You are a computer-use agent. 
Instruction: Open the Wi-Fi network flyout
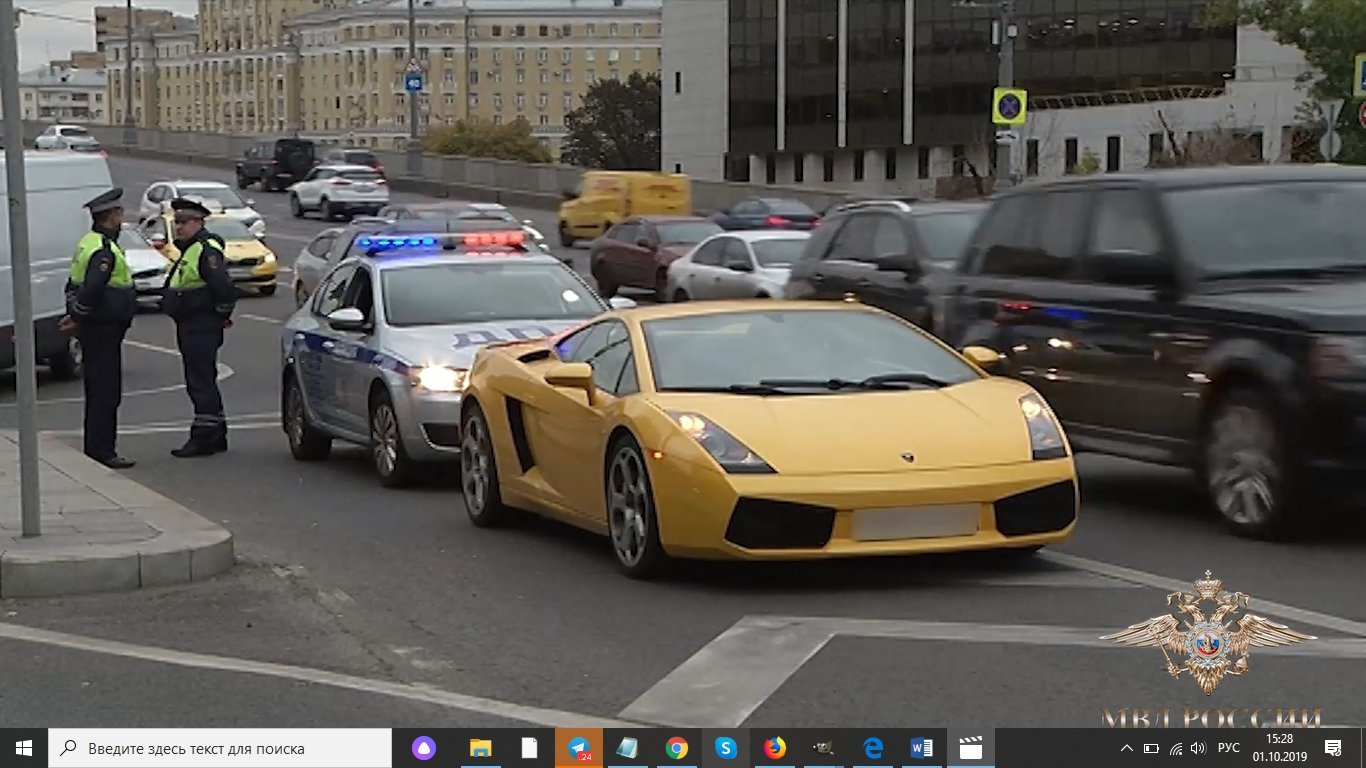coord(1175,748)
